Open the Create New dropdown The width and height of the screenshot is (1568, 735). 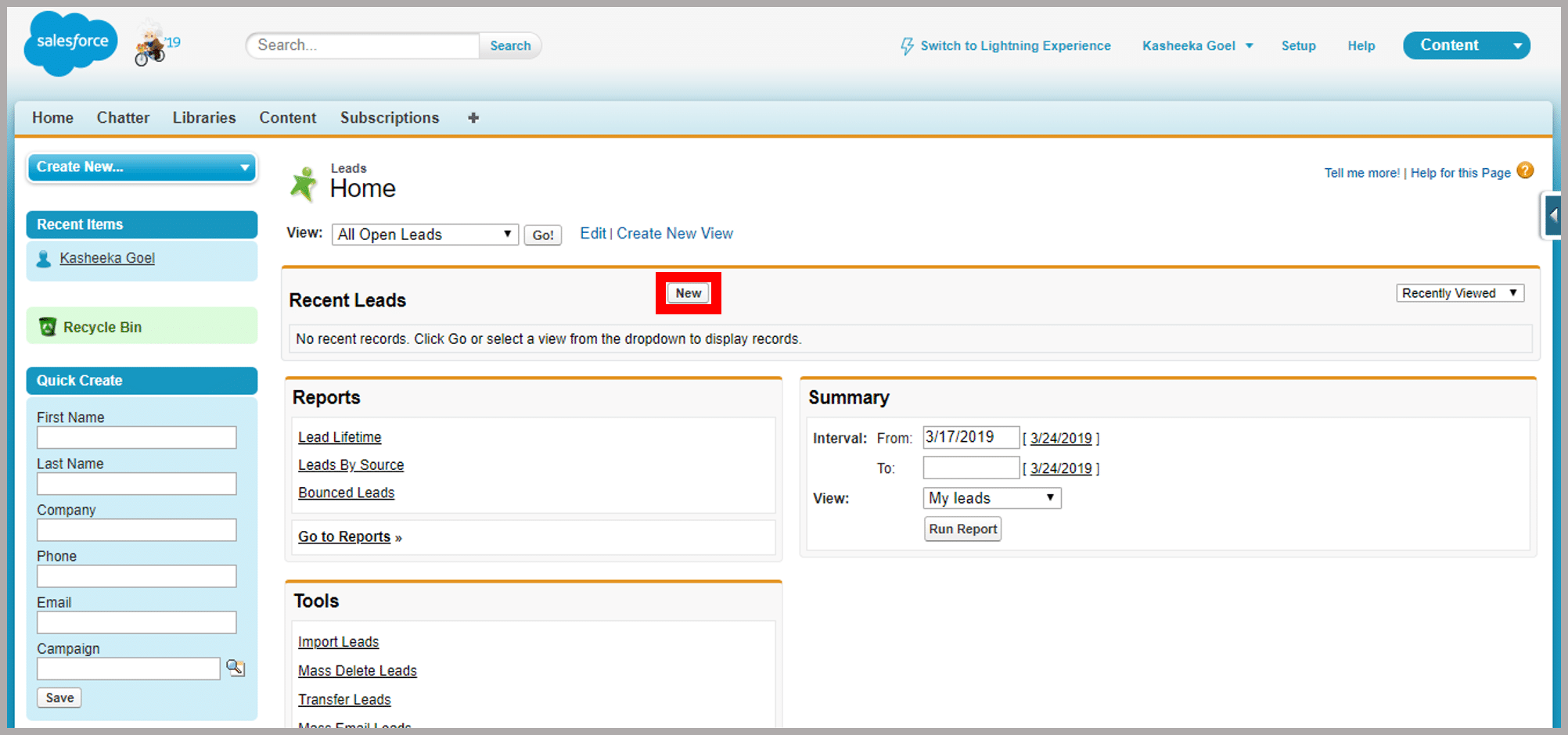[142, 167]
